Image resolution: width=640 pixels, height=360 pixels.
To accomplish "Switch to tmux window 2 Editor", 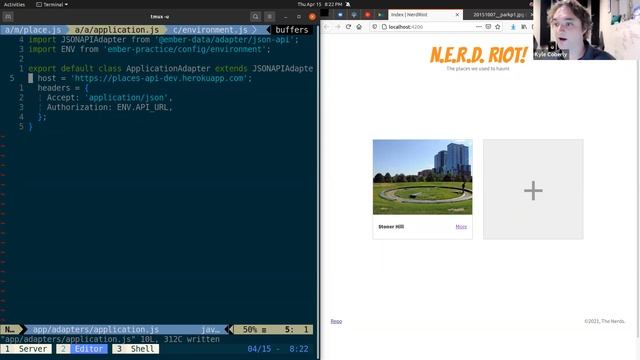I will point(82,349).
